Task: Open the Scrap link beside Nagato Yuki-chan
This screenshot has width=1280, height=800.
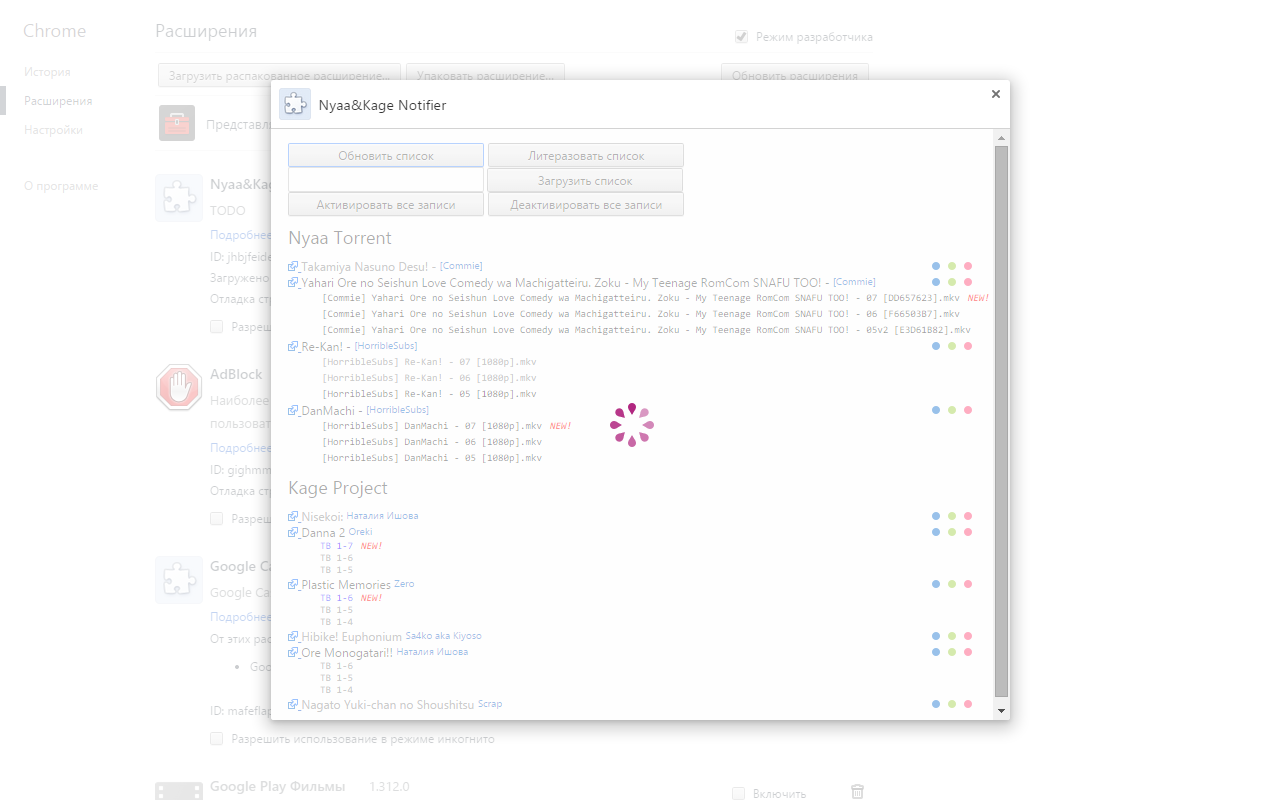Action: point(490,704)
